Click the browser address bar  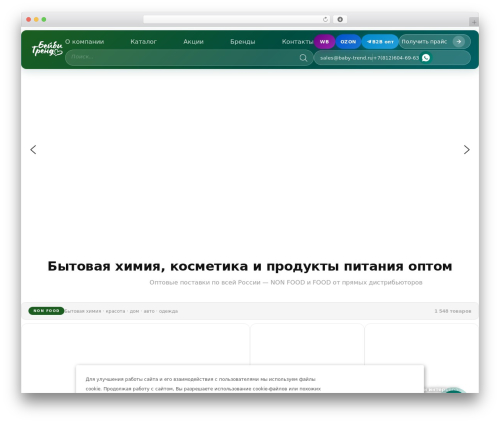coord(237,19)
